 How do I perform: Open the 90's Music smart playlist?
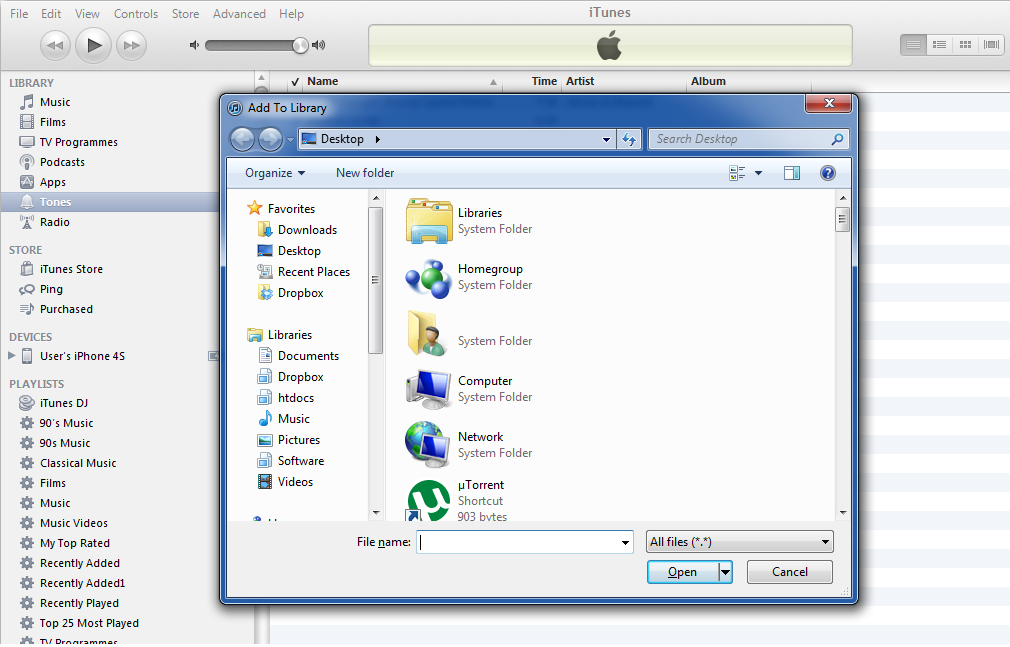tap(66, 423)
